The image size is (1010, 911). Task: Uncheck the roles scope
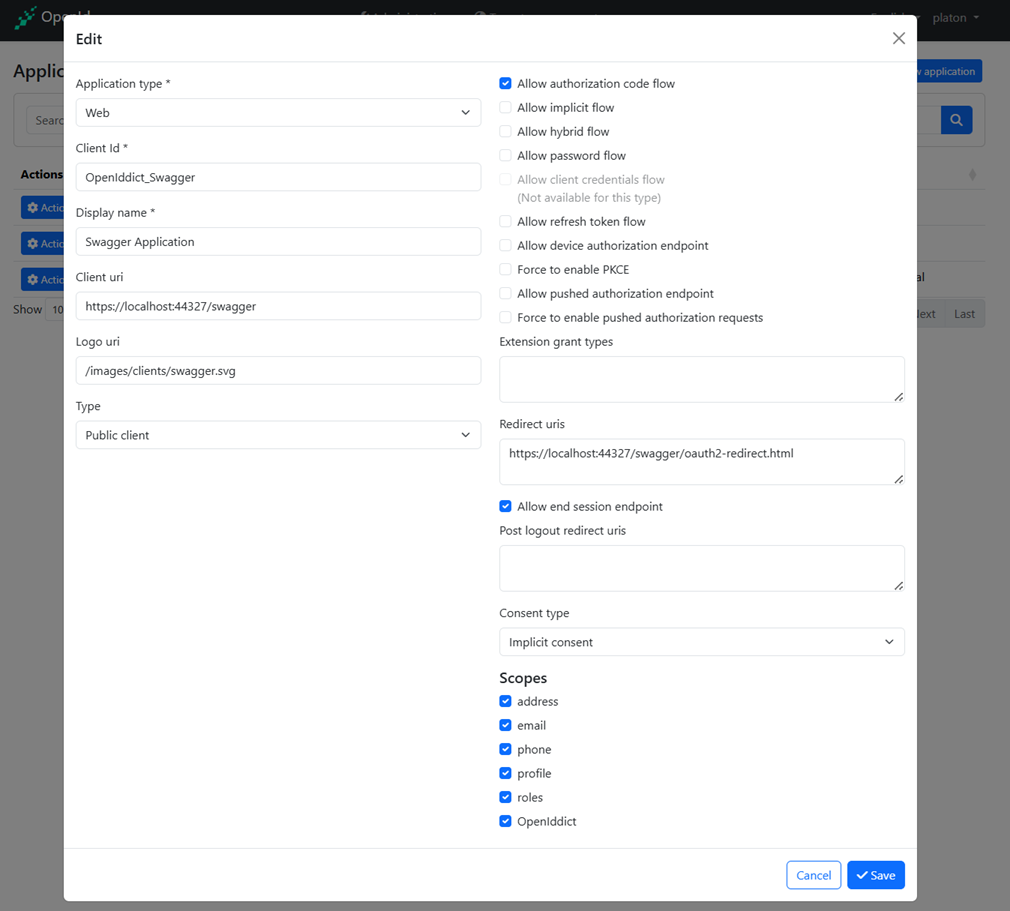coord(506,798)
